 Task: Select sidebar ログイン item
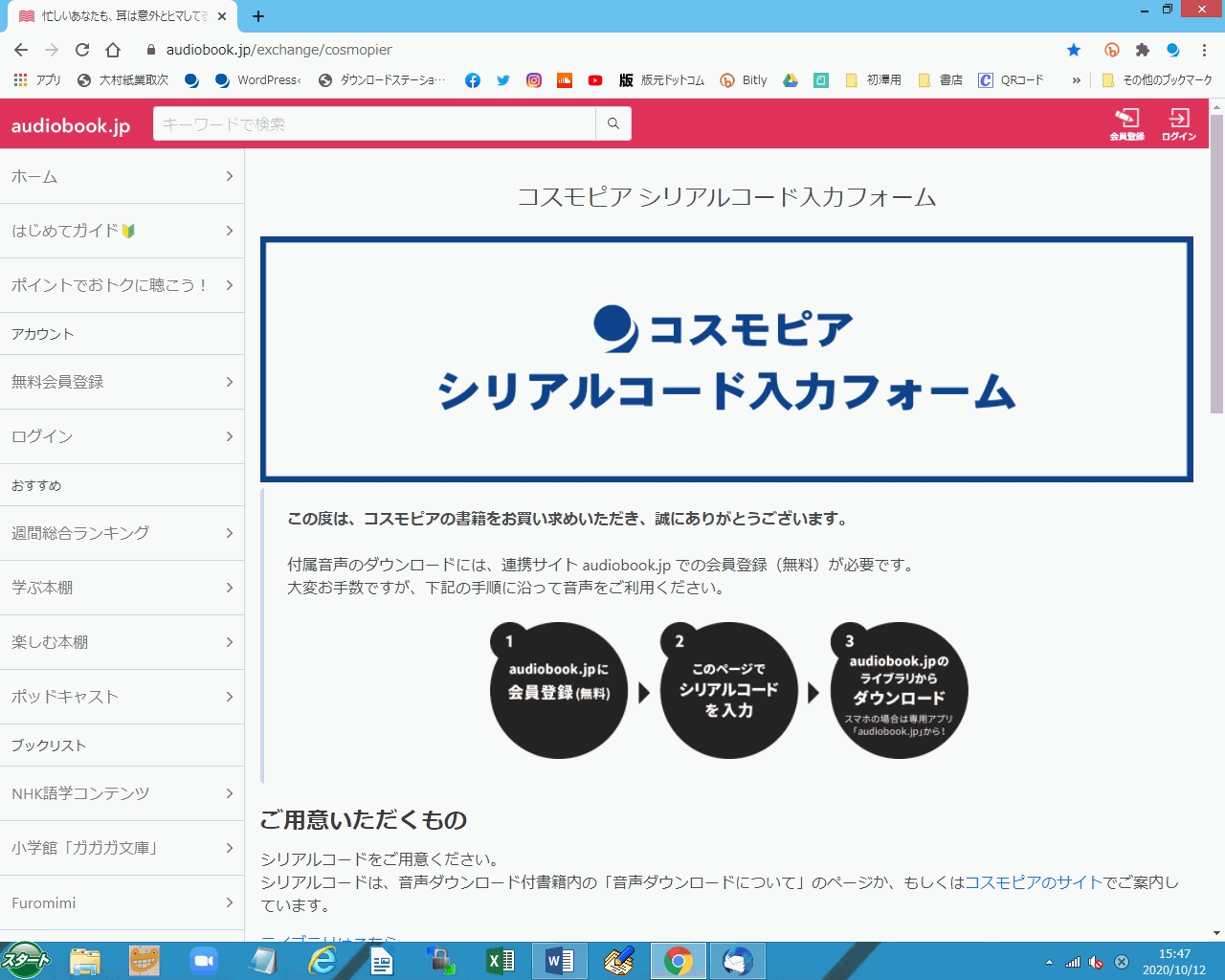tap(122, 436)
